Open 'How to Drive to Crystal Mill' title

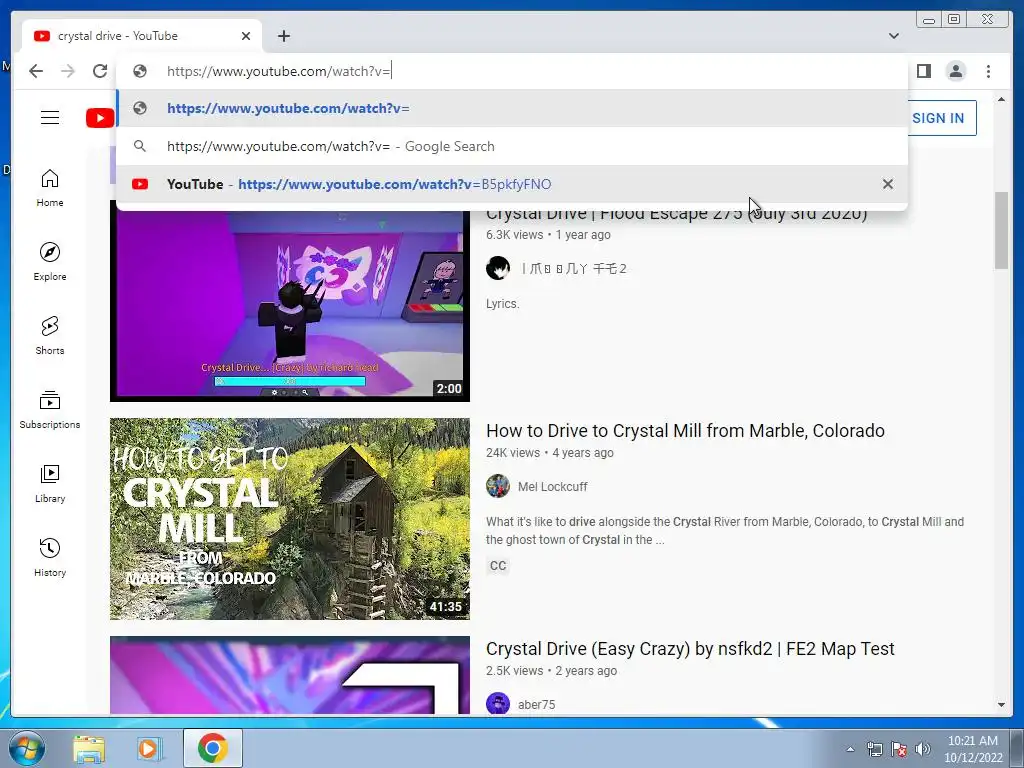pos(685,431)
